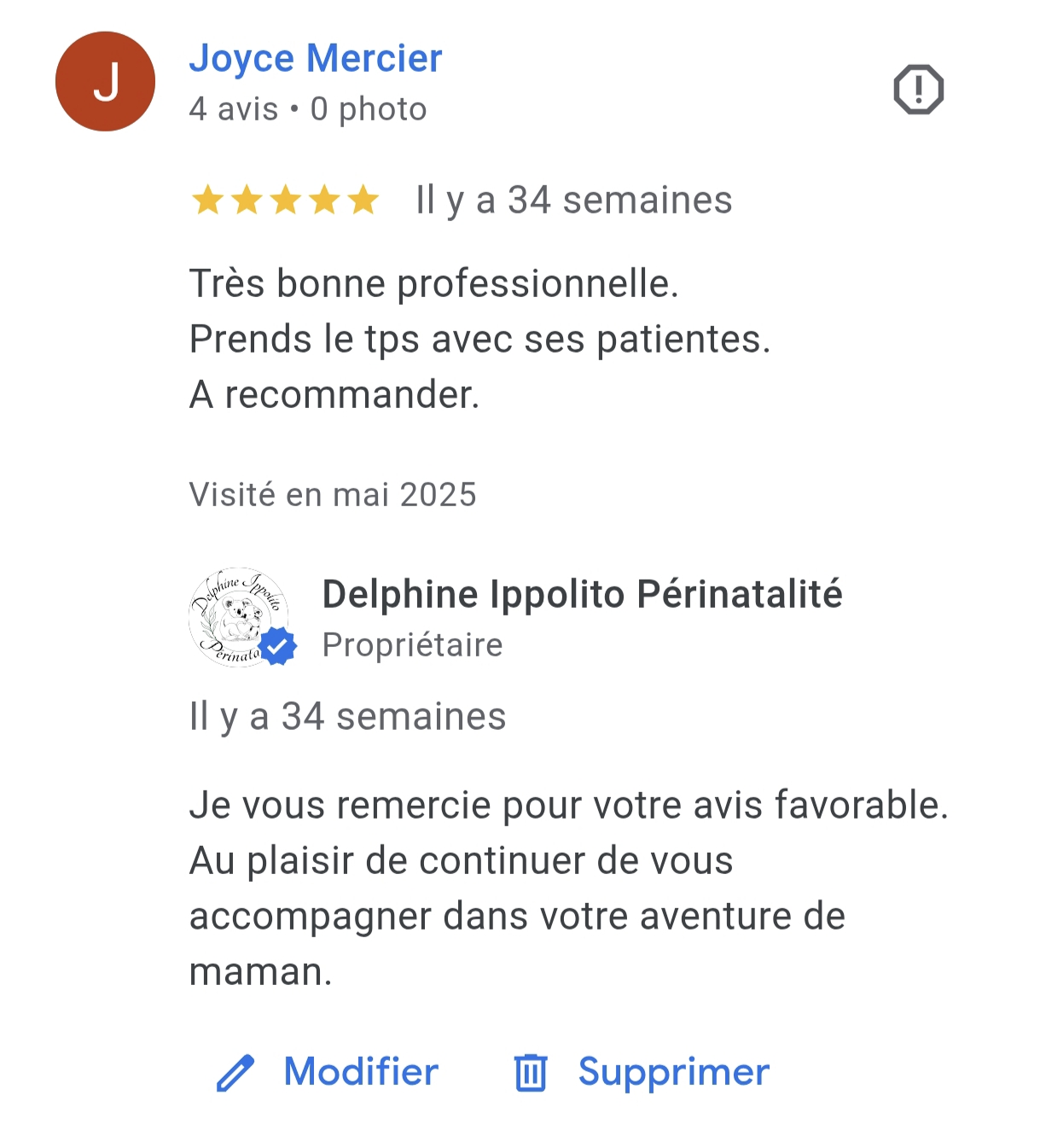Click the trash icon beside Supprimer

click(530, 1073)
